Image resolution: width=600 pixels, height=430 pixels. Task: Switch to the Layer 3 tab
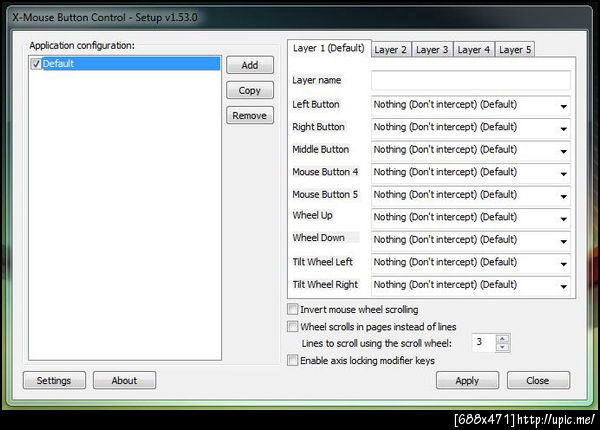[432, 50]
